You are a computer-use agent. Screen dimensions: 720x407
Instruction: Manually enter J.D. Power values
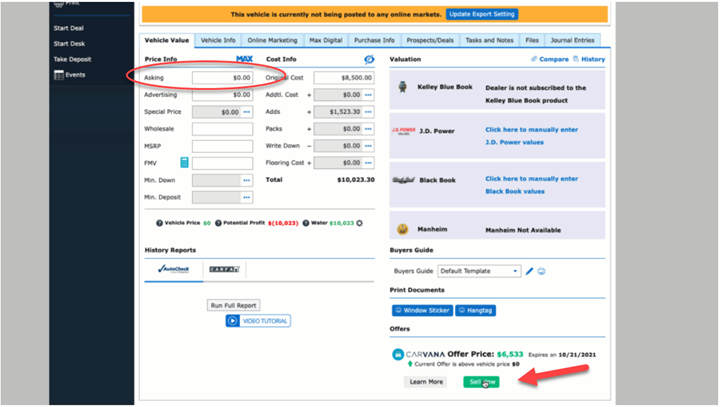click(532, 136)
